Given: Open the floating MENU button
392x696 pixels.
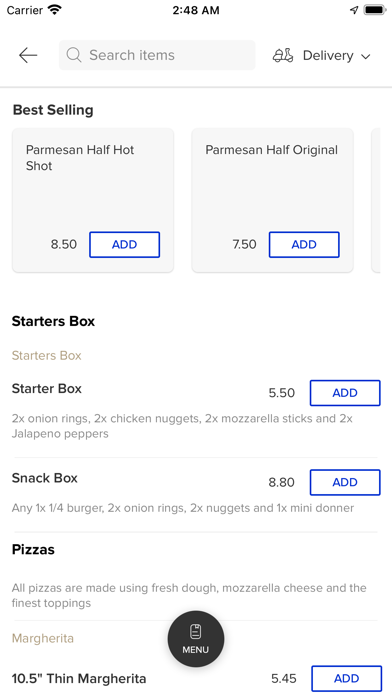Looking at the screenshot, I should click(196, 639).
